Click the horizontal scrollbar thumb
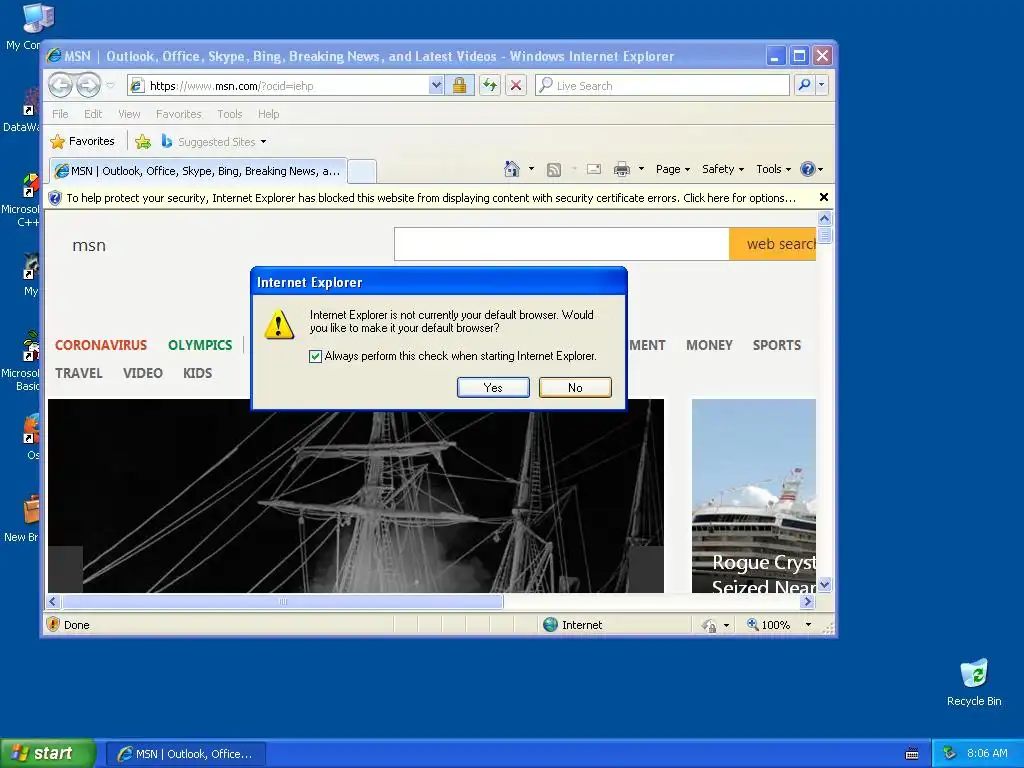The image size is (1024, 768). pos(282,601)
